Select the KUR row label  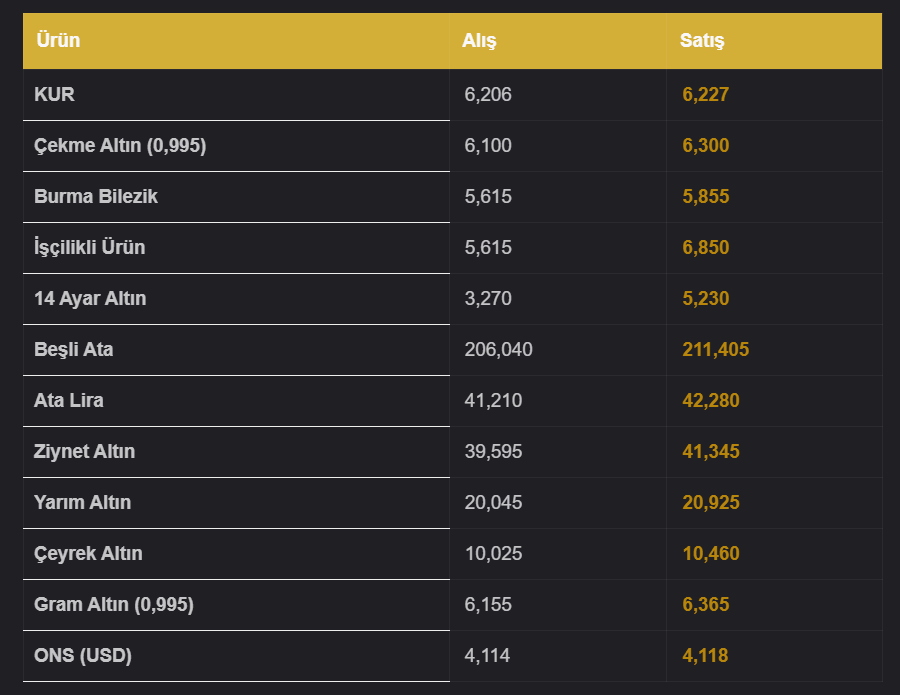pyautogui.click(x=55, y=94)
